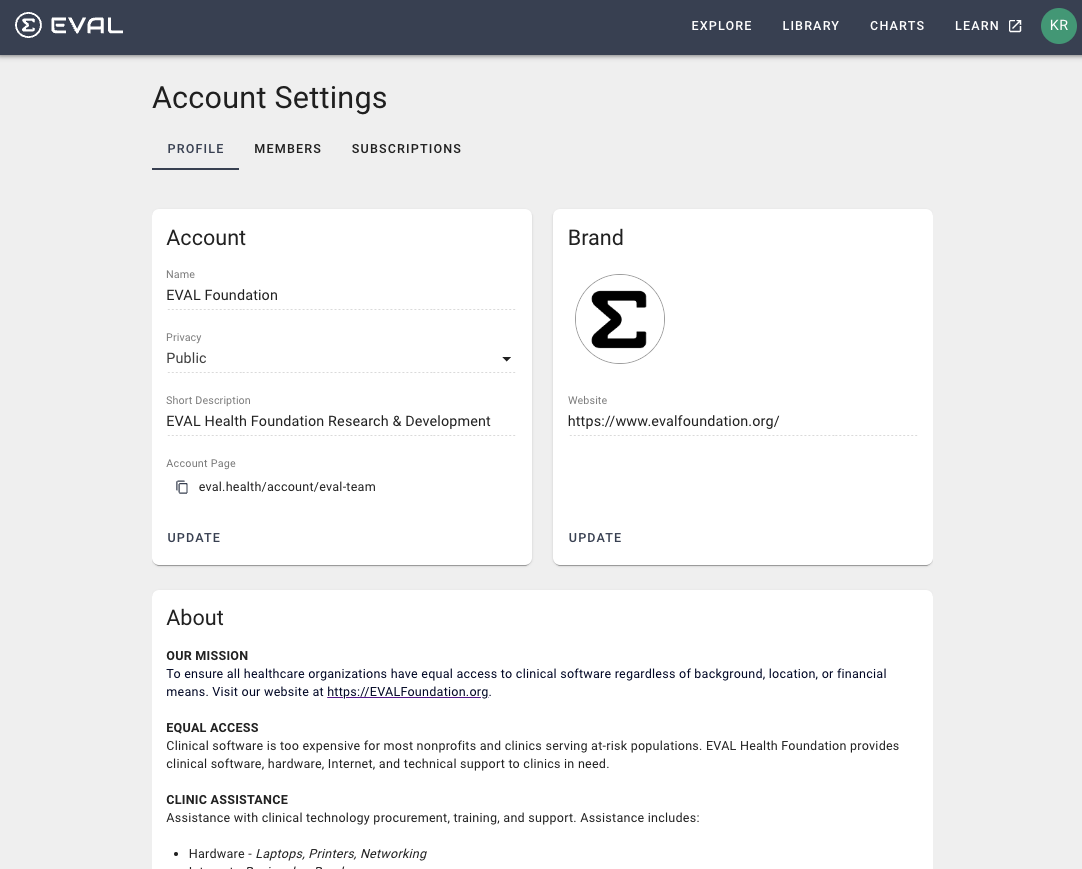Open CHARTS from the navigation bar
This screenshot has width=1082, height=869.
(x=897, y=26)
